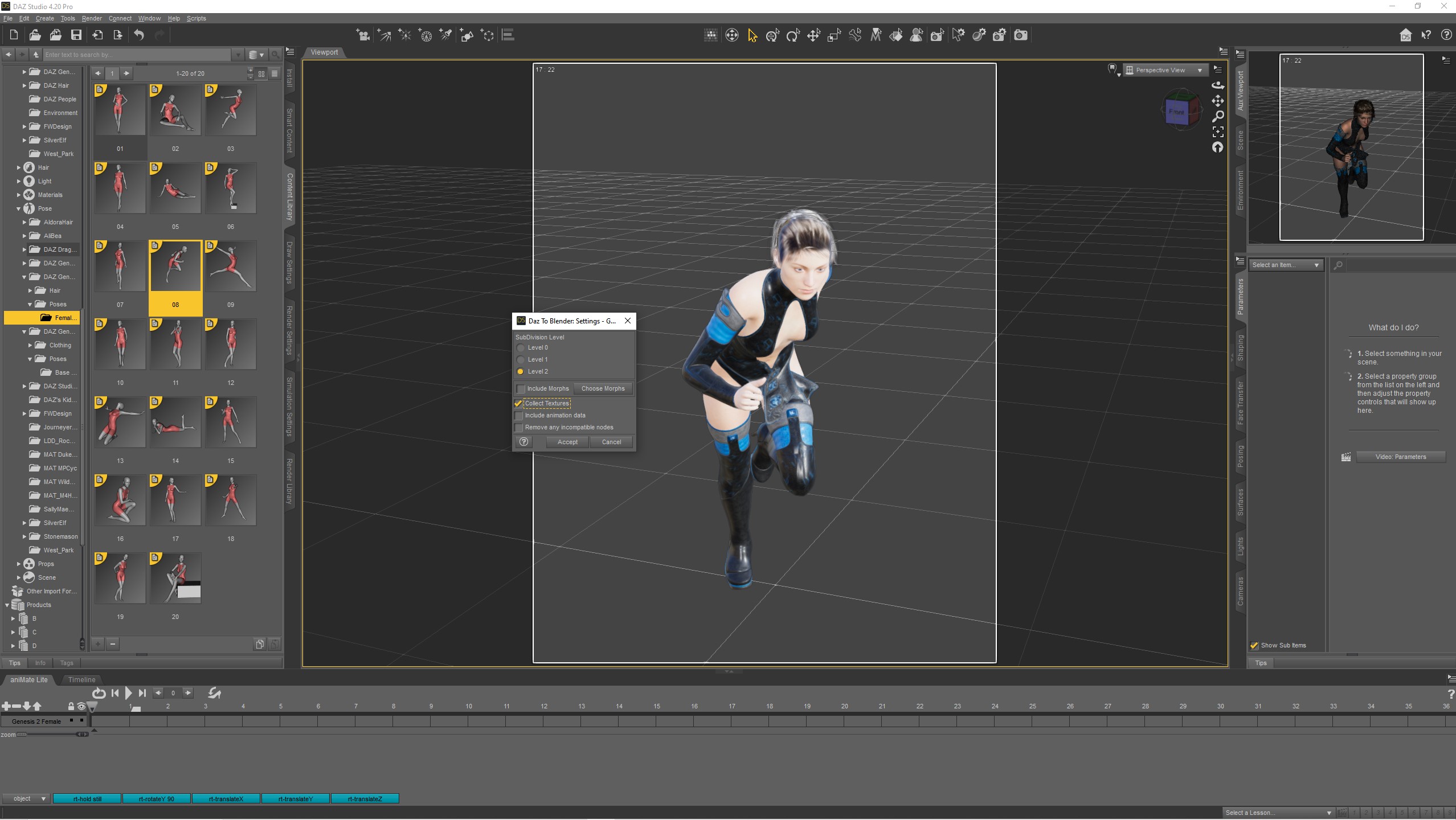Click the Undo arrow icon
The width and height of the screenshot is (1456, 820).
139,35
